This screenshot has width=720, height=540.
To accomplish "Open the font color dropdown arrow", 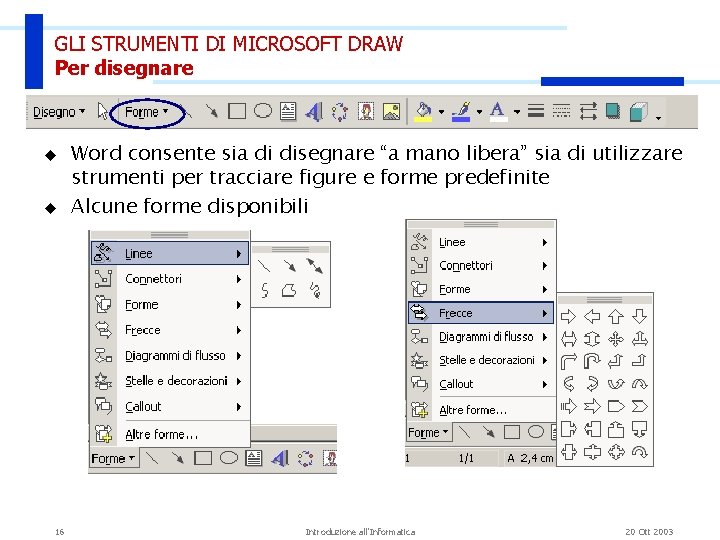I will click(517, 112).
